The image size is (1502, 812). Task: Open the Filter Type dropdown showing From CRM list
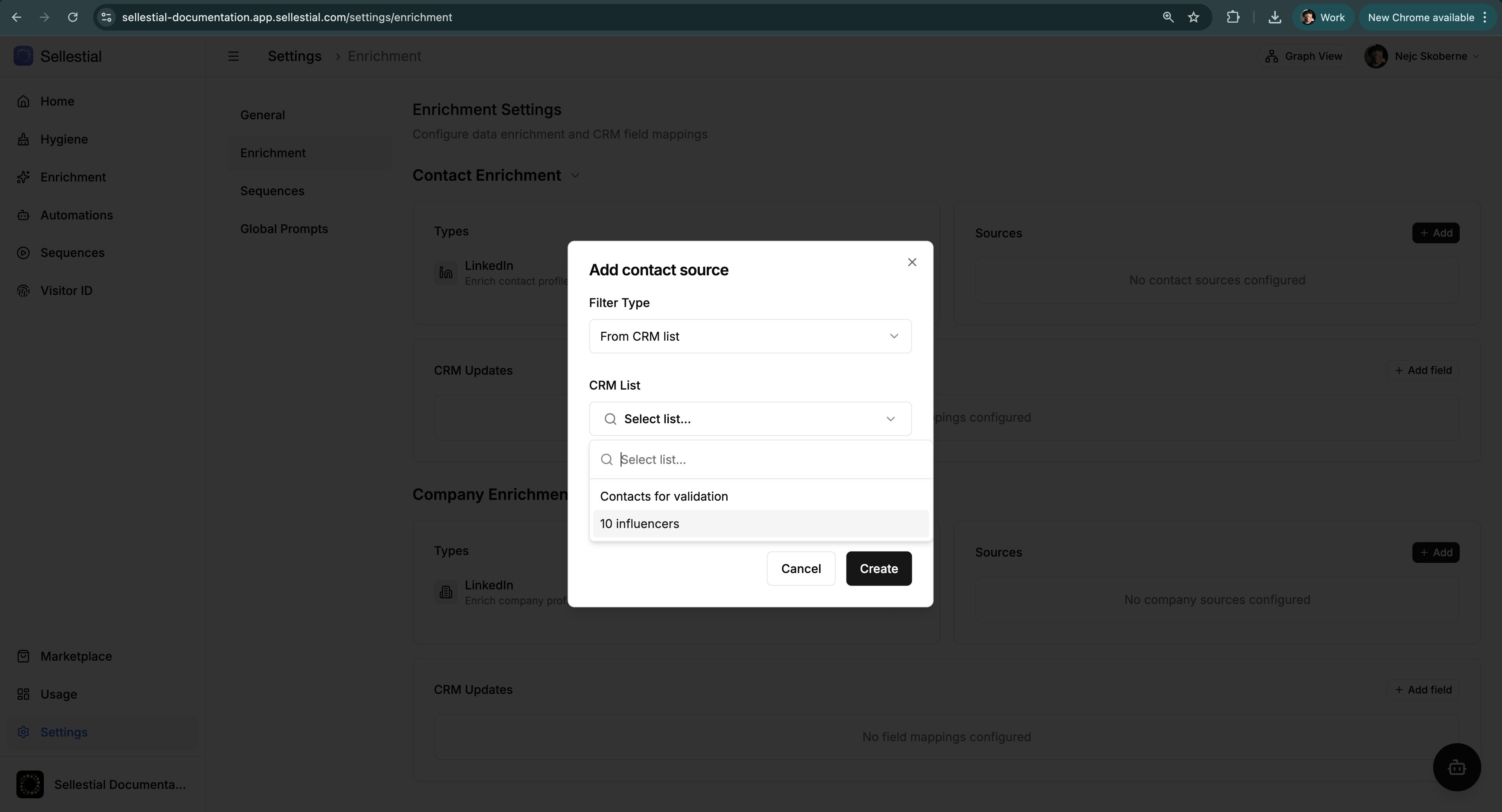750,336
